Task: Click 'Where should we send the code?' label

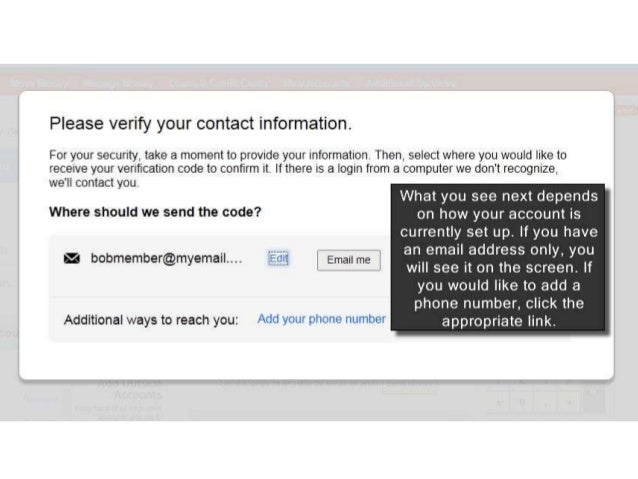Action: [x=155, y=212]
